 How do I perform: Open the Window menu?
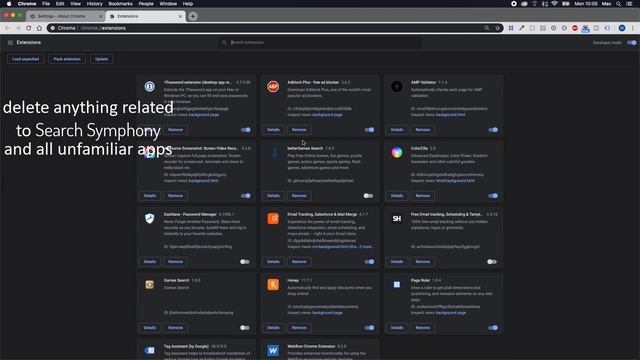pos(168,4)
